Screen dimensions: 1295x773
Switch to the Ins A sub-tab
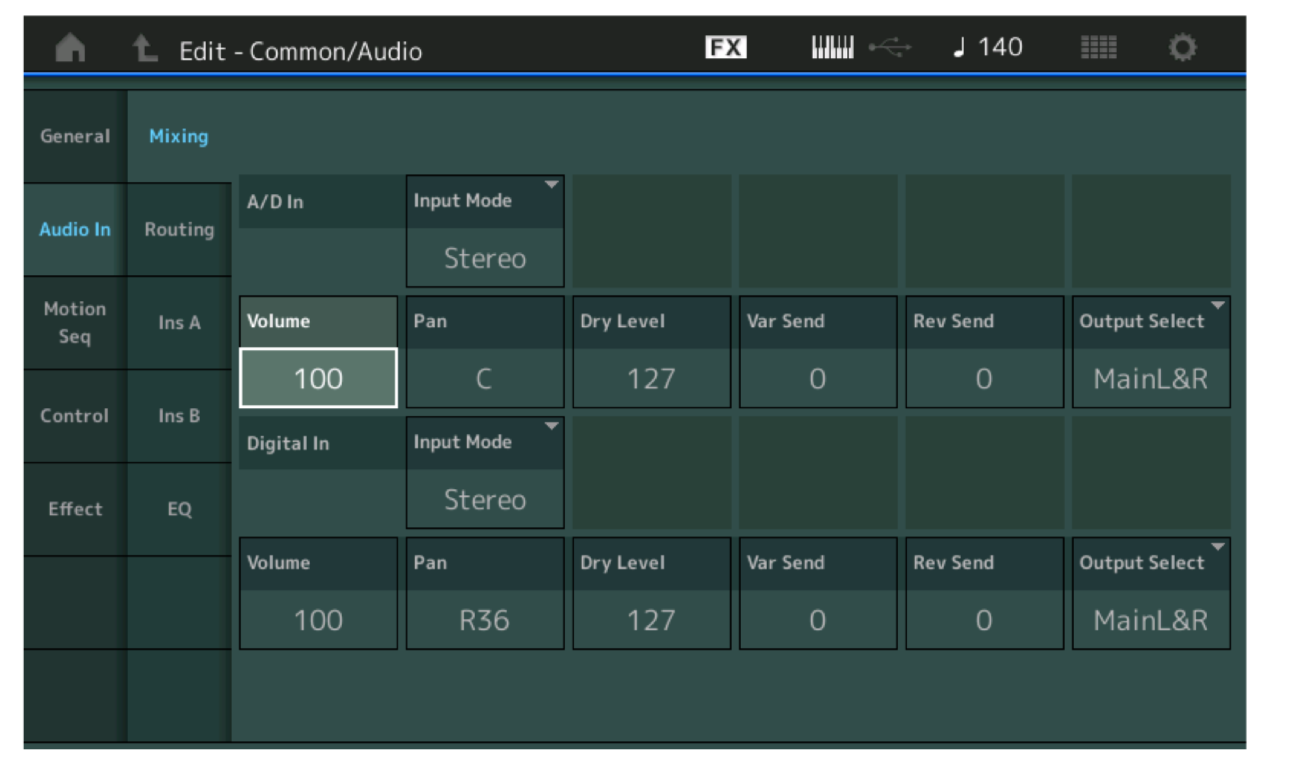coord(179,323)
